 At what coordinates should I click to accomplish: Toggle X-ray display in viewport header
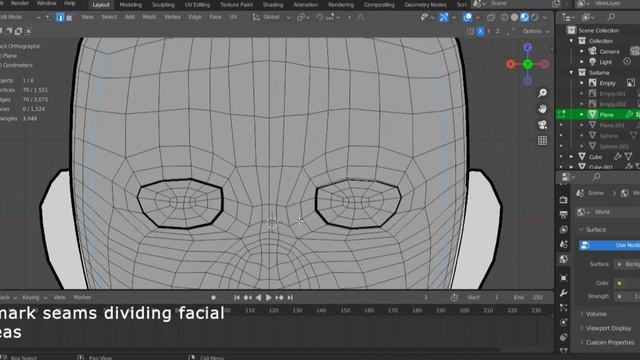[491, 17]
